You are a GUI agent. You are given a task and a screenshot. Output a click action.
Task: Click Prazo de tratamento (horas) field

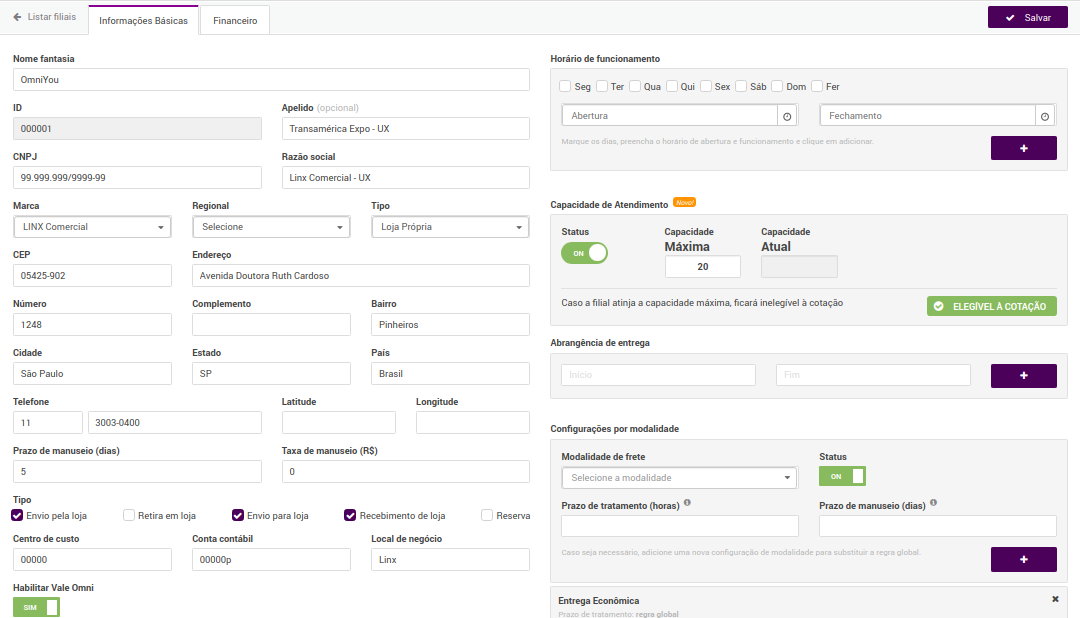680,526
